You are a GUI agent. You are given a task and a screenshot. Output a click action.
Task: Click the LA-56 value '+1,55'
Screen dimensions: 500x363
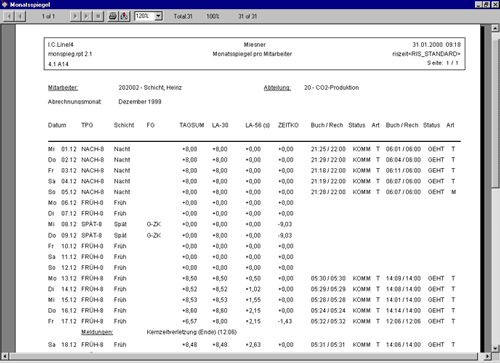[253, 300]
